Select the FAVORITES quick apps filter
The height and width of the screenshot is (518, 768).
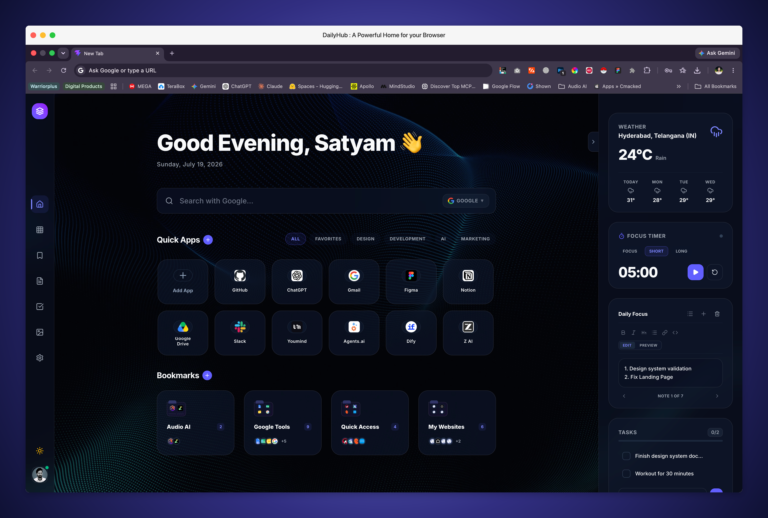click(x=328, y=239)
